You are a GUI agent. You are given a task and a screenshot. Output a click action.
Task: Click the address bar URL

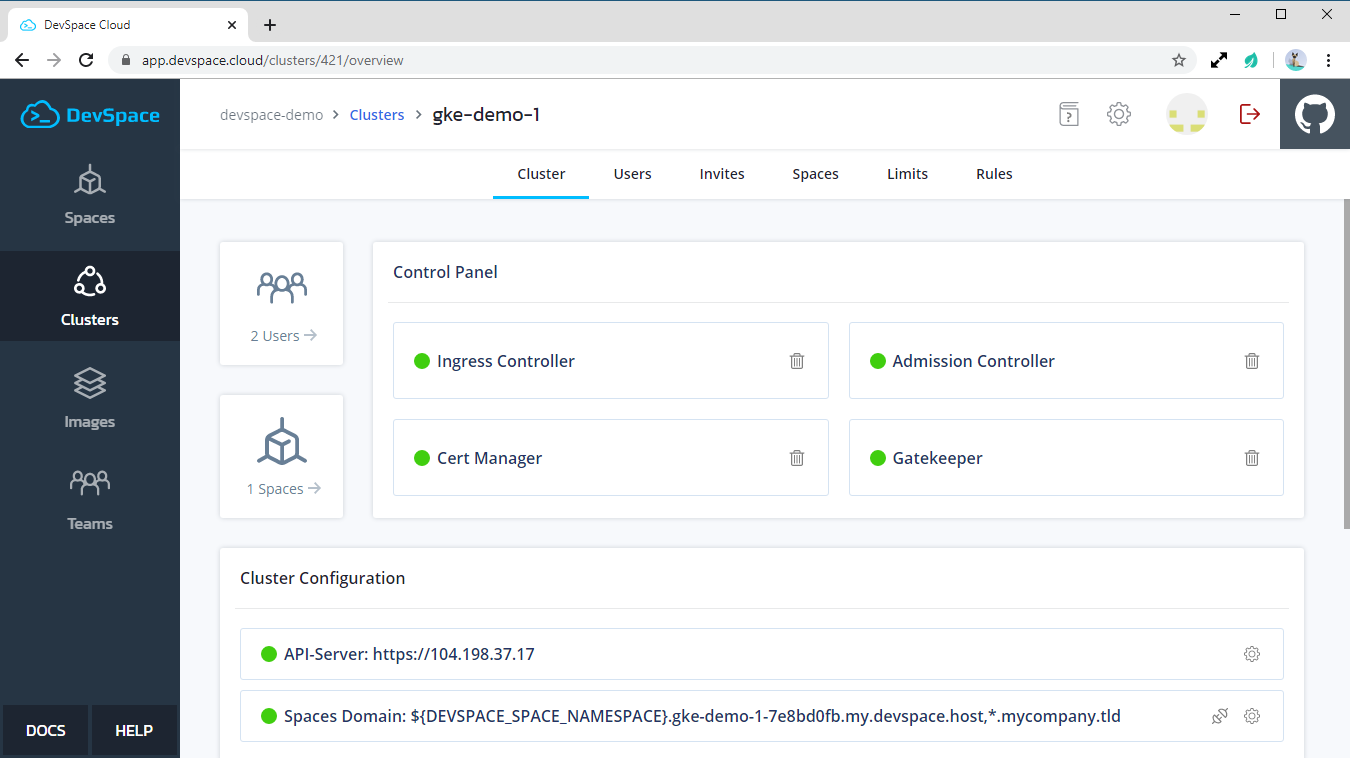272,60
